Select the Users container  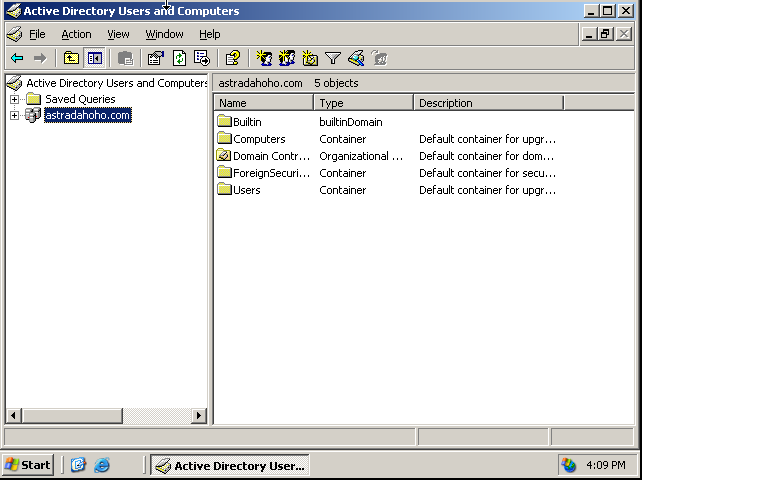click(x=246, y=190)
